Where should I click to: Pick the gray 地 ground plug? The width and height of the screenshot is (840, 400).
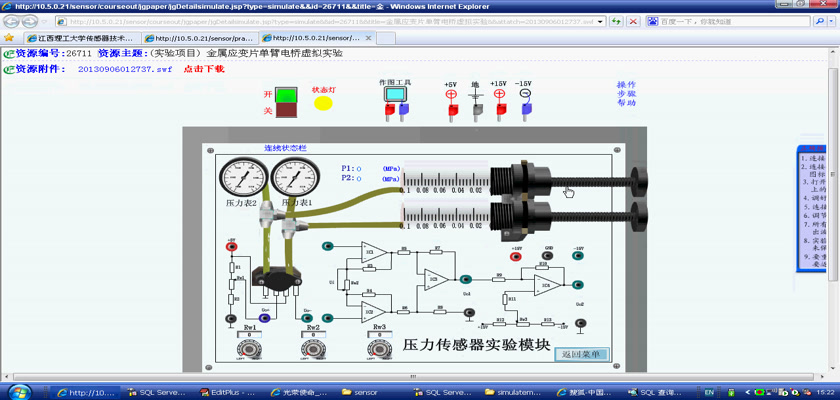pyautogui.click(x=476, y=111)
